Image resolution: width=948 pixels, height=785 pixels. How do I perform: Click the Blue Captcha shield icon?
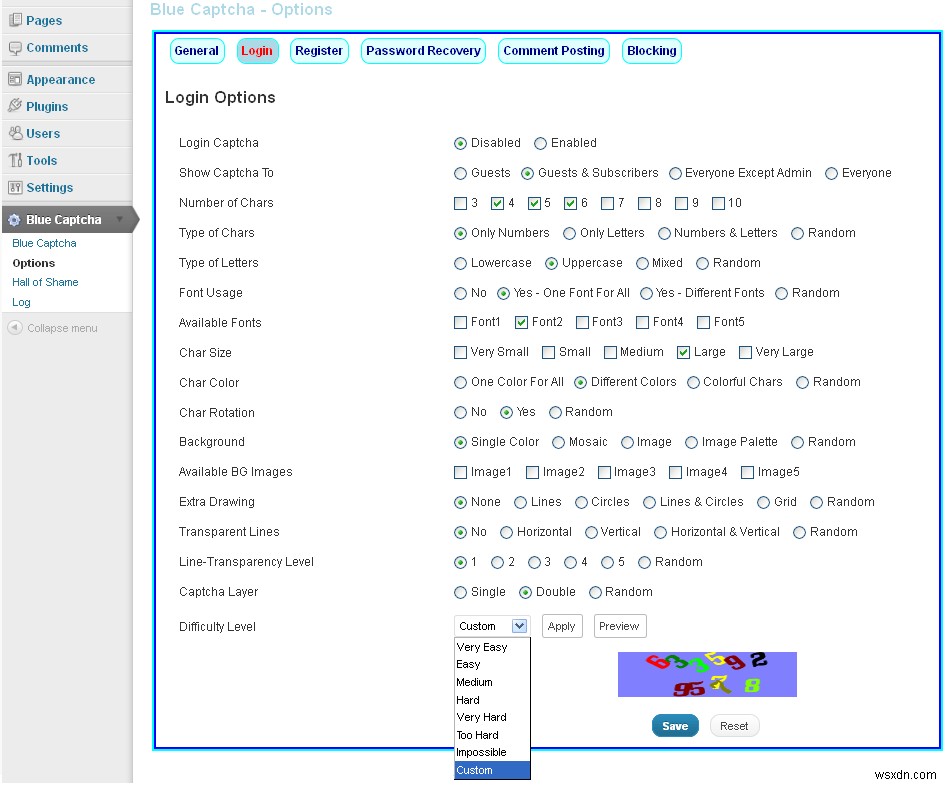click(x=14, y=219)
